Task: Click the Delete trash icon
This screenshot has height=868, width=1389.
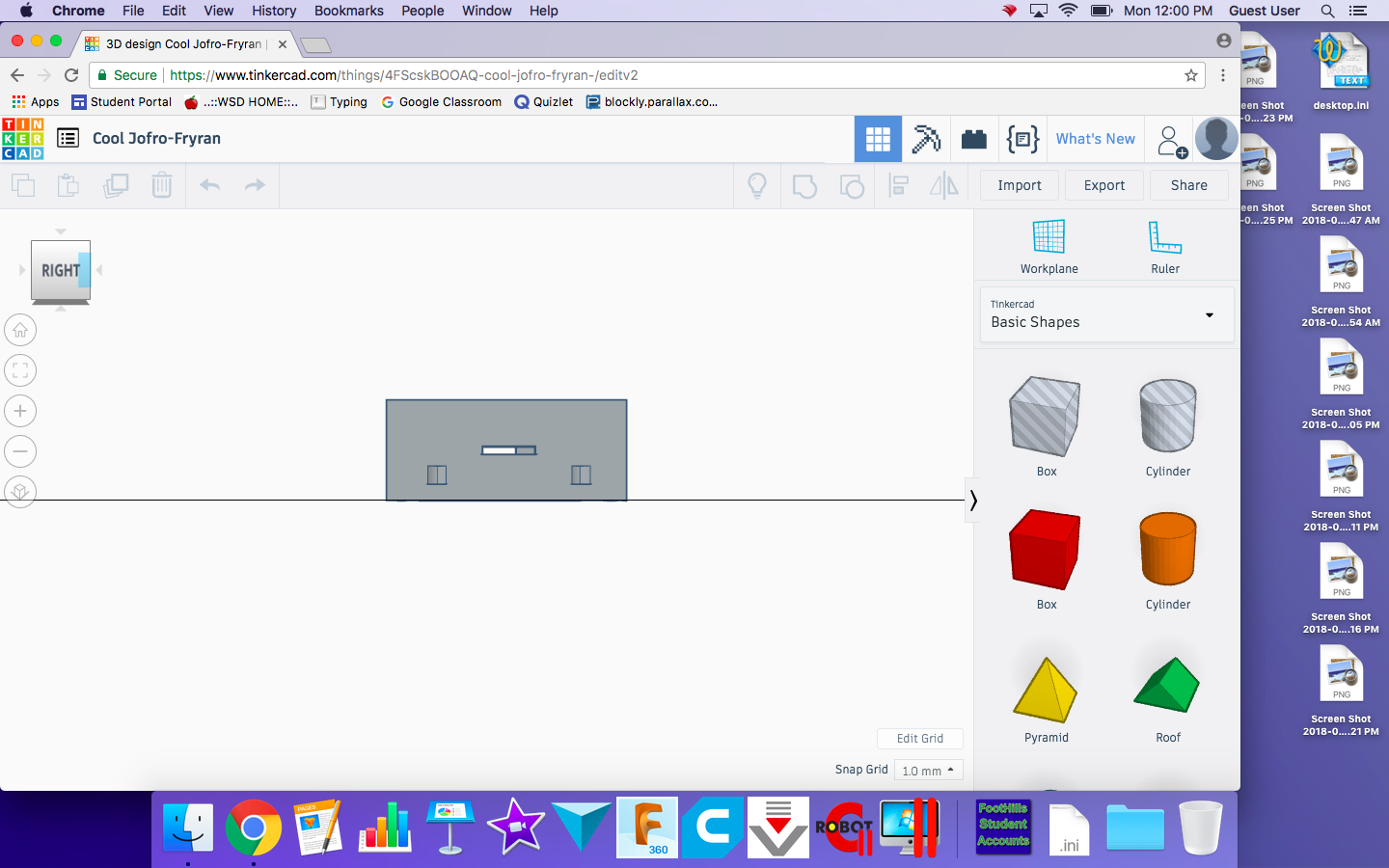Action: point(162,184)
